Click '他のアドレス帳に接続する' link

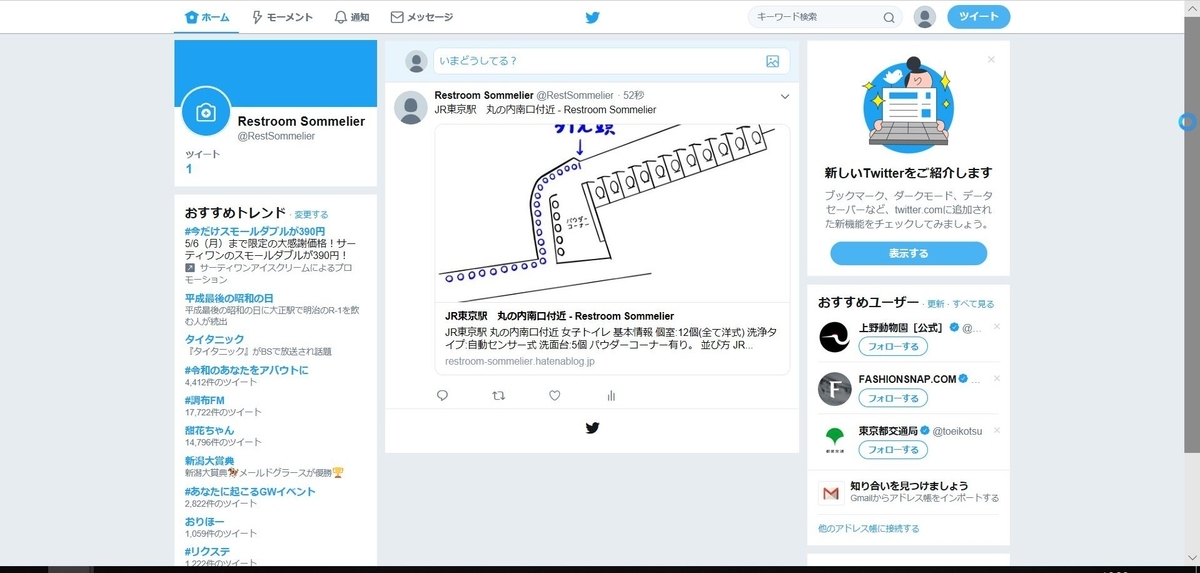coord(868,528)
